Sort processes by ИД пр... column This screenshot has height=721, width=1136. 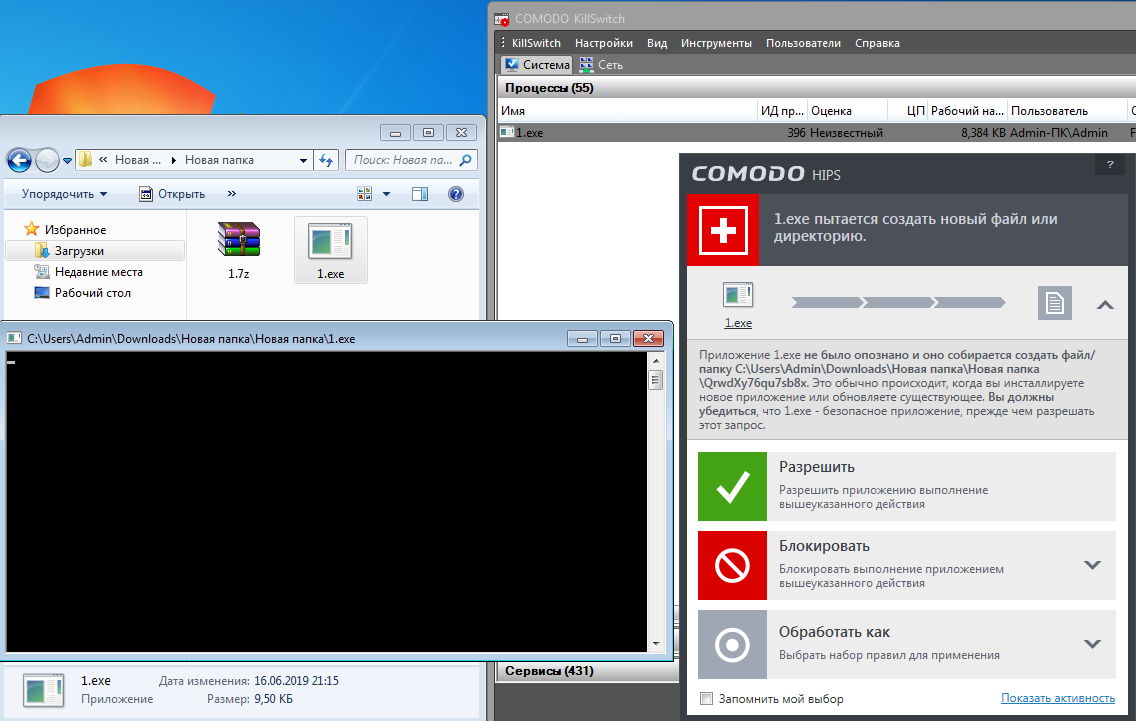pos(782,111)
